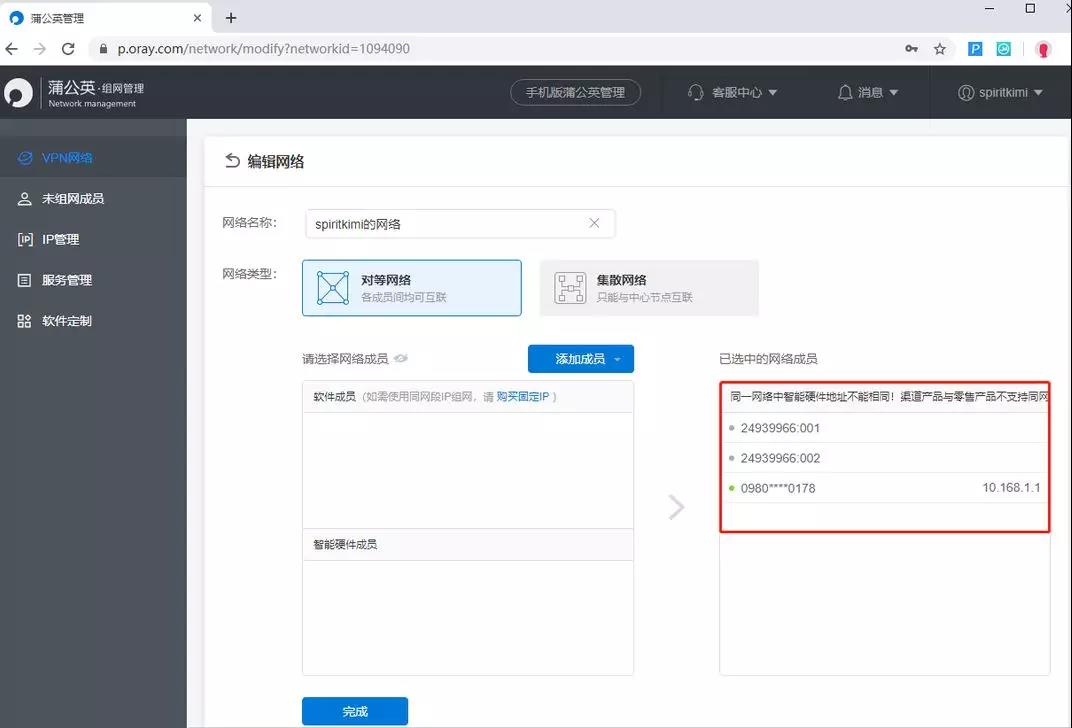Screen dimensions: 1072x728
Task: Open the spiritkimi account menu
Action: click(1000, 92)
